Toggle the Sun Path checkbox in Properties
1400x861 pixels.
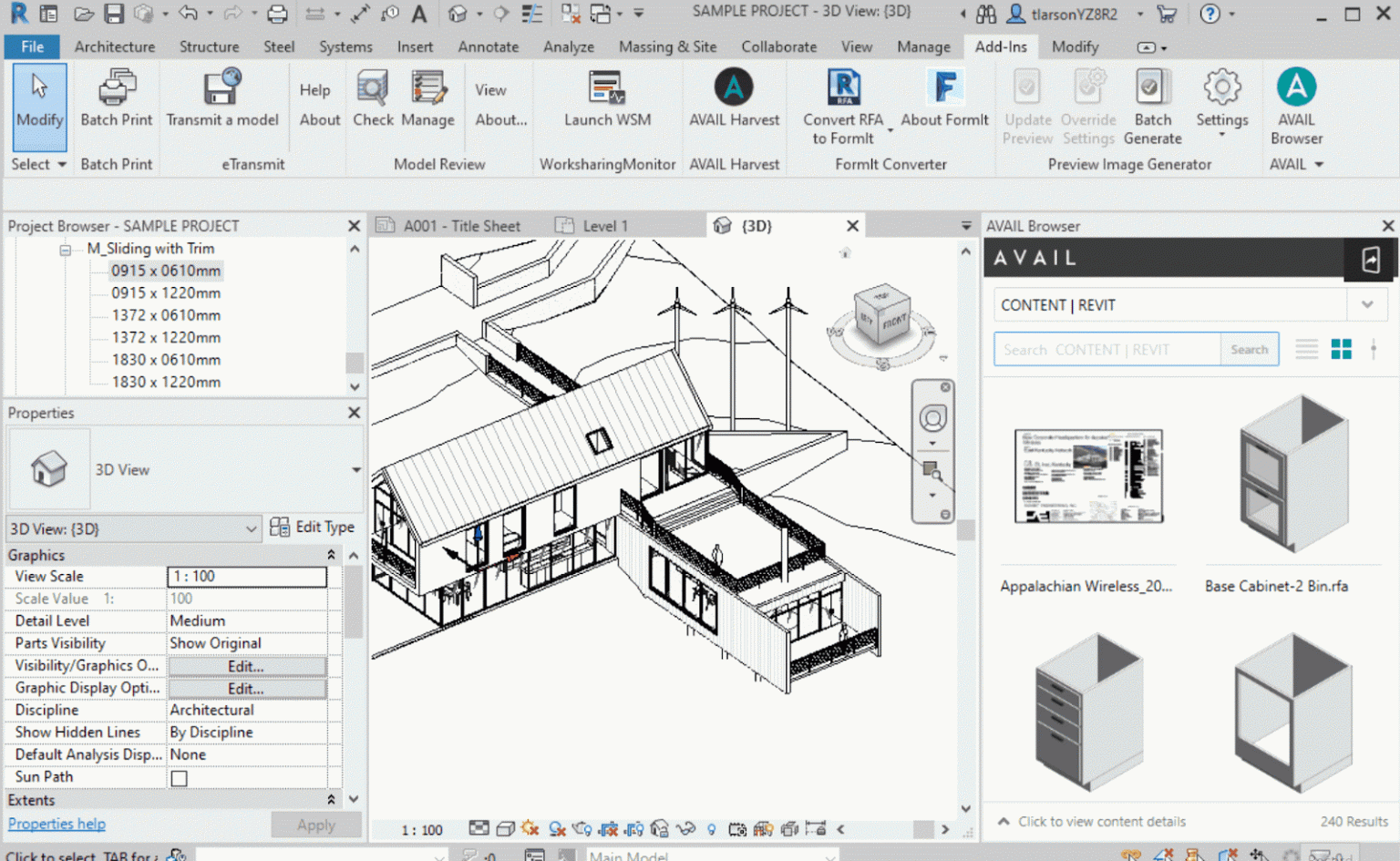[x=179, y=777]
